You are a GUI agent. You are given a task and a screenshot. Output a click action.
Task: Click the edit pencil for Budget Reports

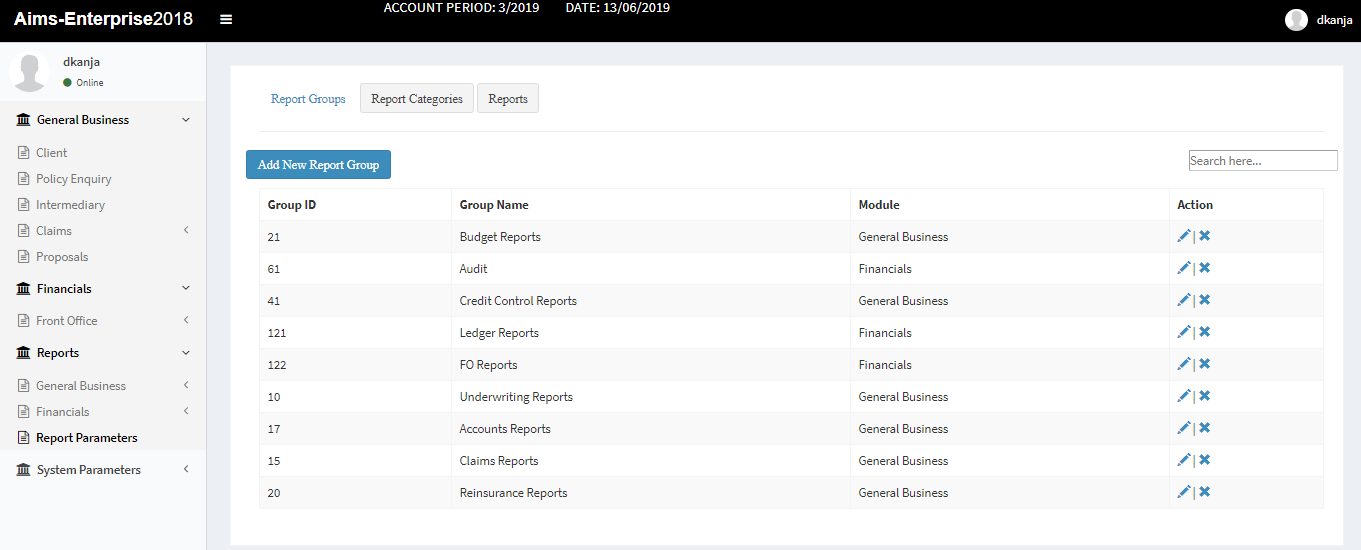click(x=1183, y=236)
